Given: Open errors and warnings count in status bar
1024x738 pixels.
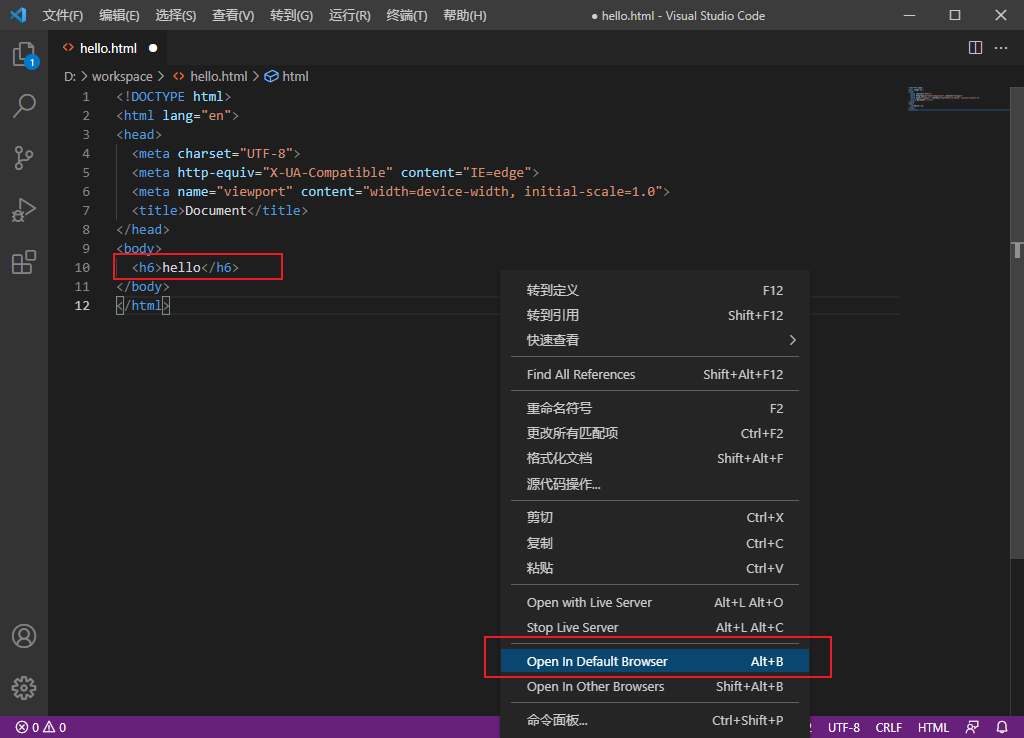Looking at the screenshot, I should point(40,727).
